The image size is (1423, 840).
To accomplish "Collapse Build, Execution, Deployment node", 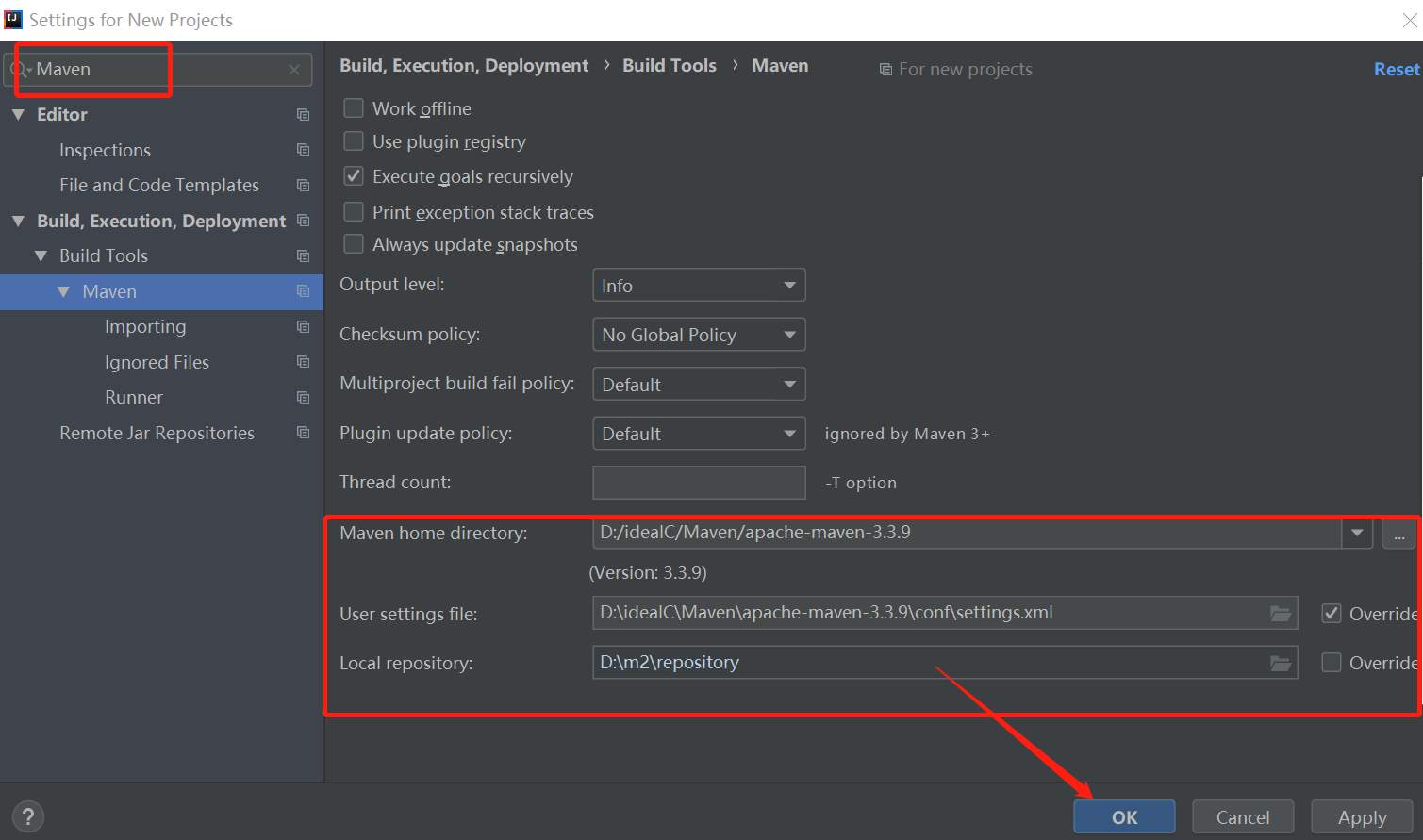I will (x=18, y=221).
